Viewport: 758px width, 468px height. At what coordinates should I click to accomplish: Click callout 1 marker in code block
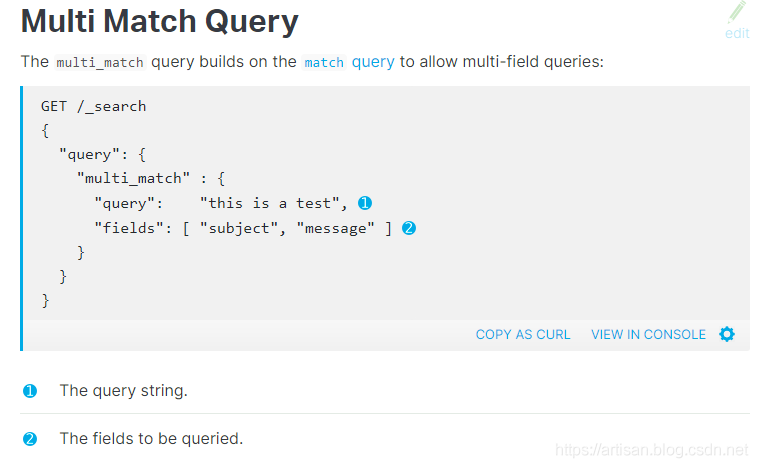365,203
